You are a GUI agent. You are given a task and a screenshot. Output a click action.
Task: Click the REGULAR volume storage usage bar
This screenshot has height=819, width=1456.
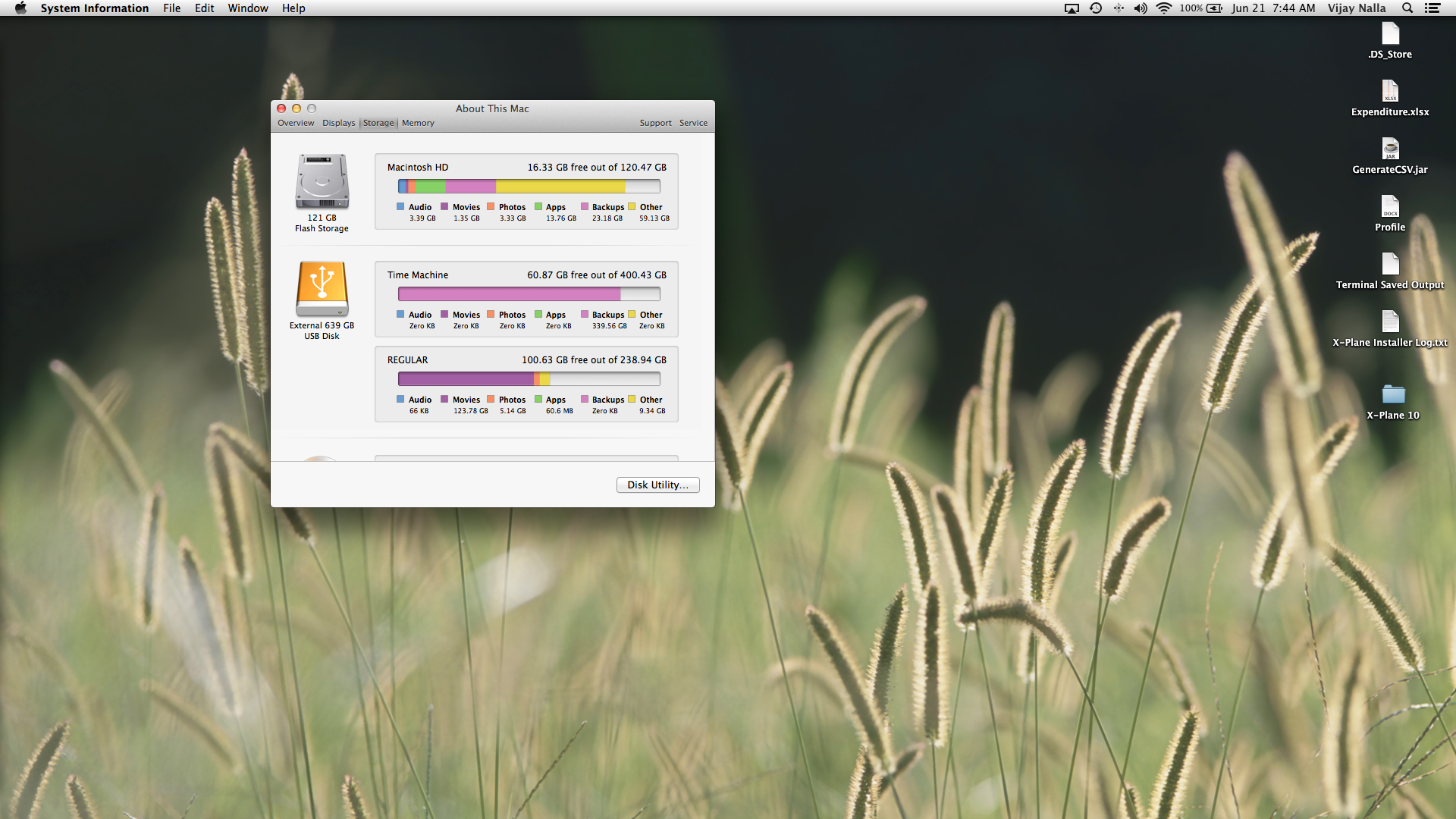point(529,379)
